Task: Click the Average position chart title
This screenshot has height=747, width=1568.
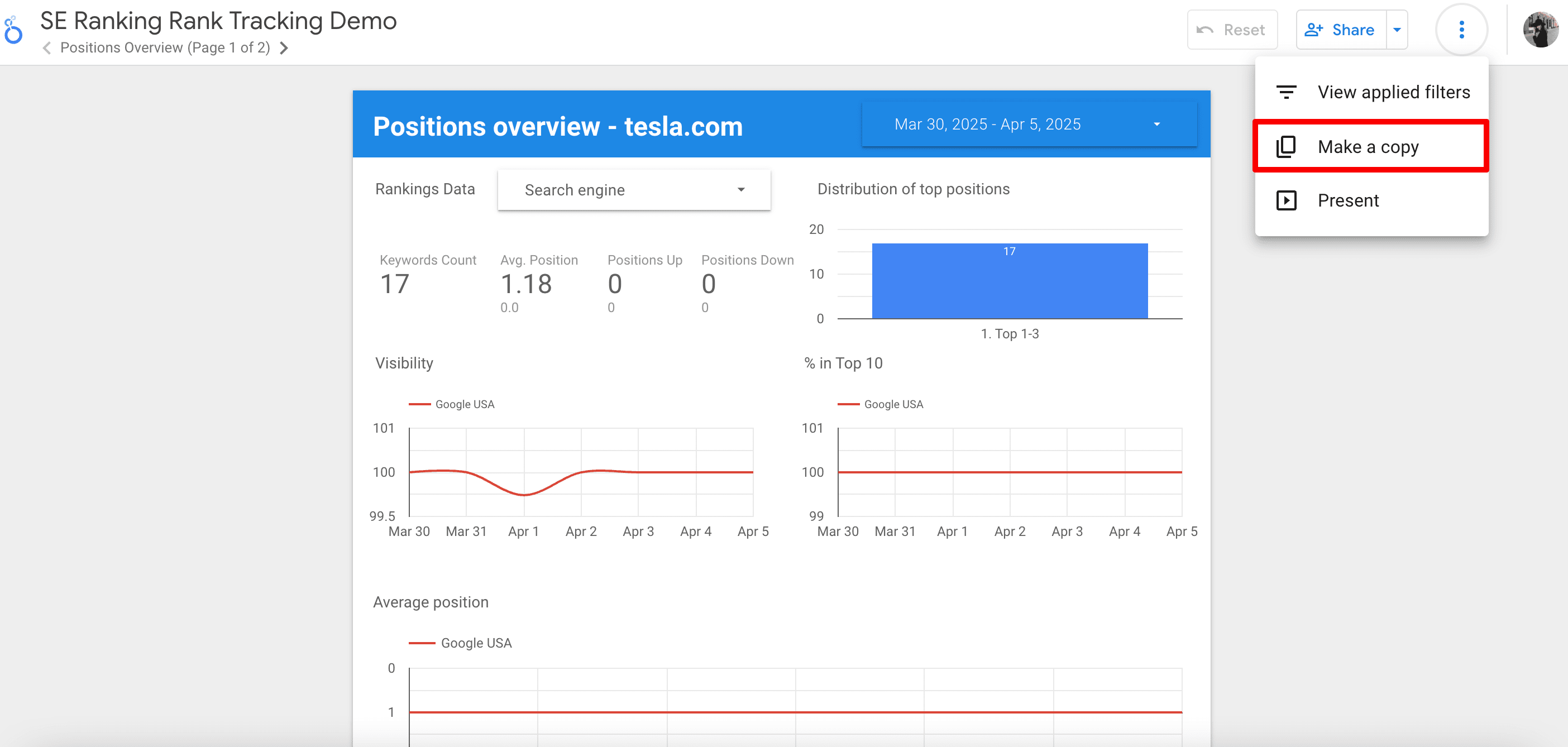Action: [x=431, y=602]
